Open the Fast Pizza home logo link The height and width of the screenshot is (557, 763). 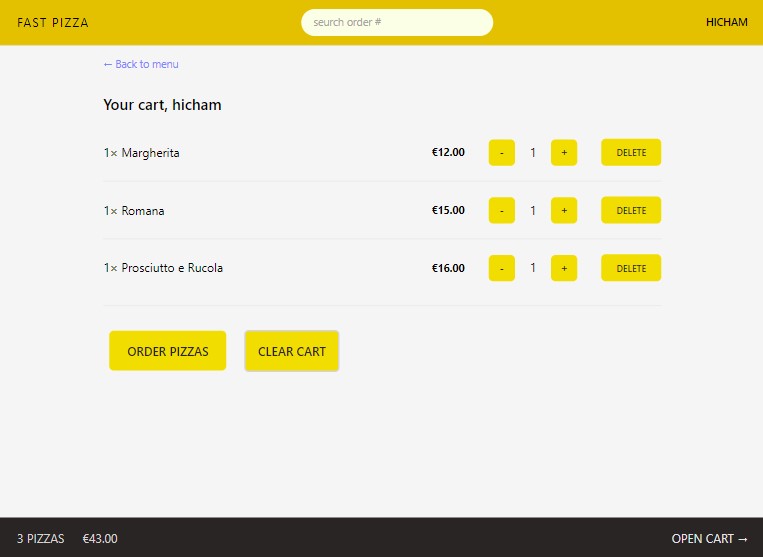[53, 22]
